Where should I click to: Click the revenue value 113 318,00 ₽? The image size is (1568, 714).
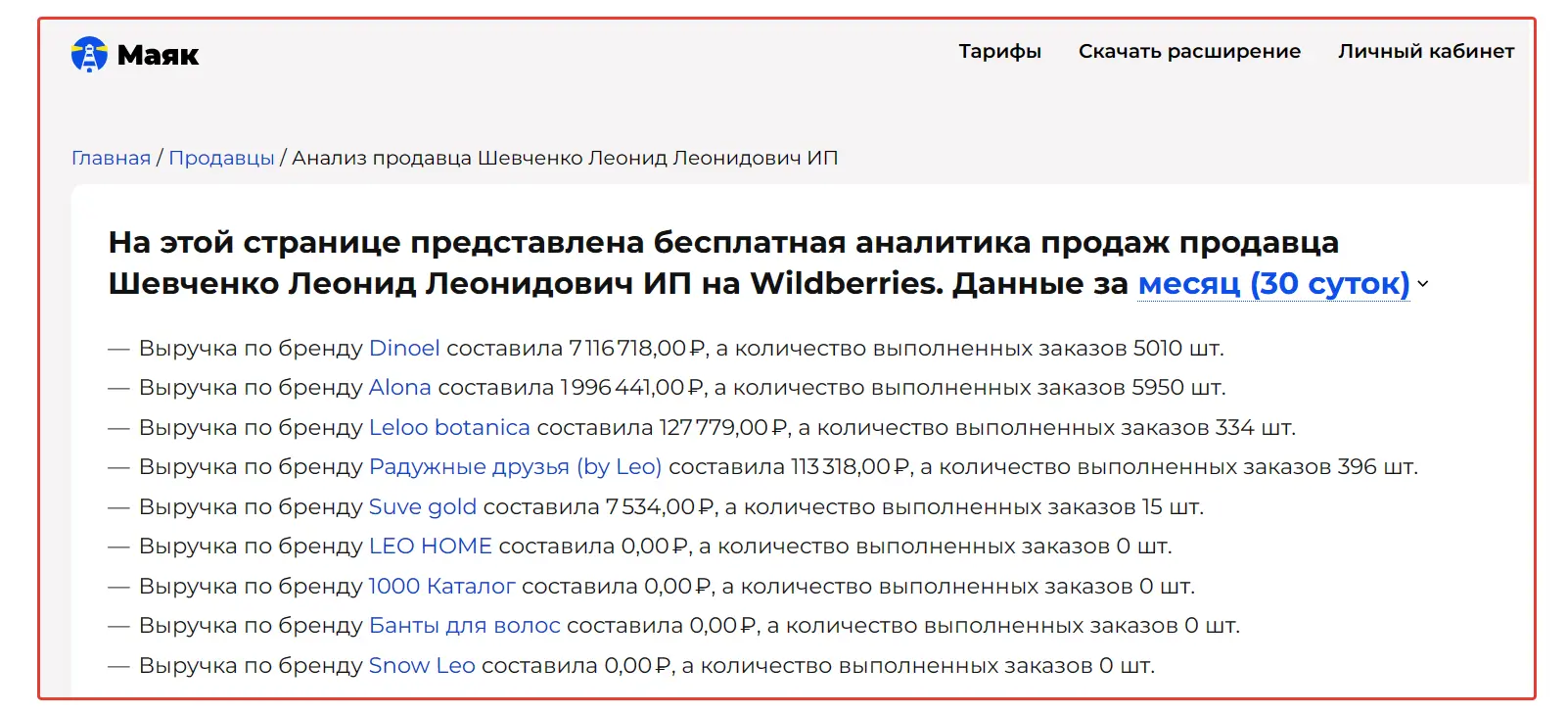pyautogui.click(x=851, y=467)
